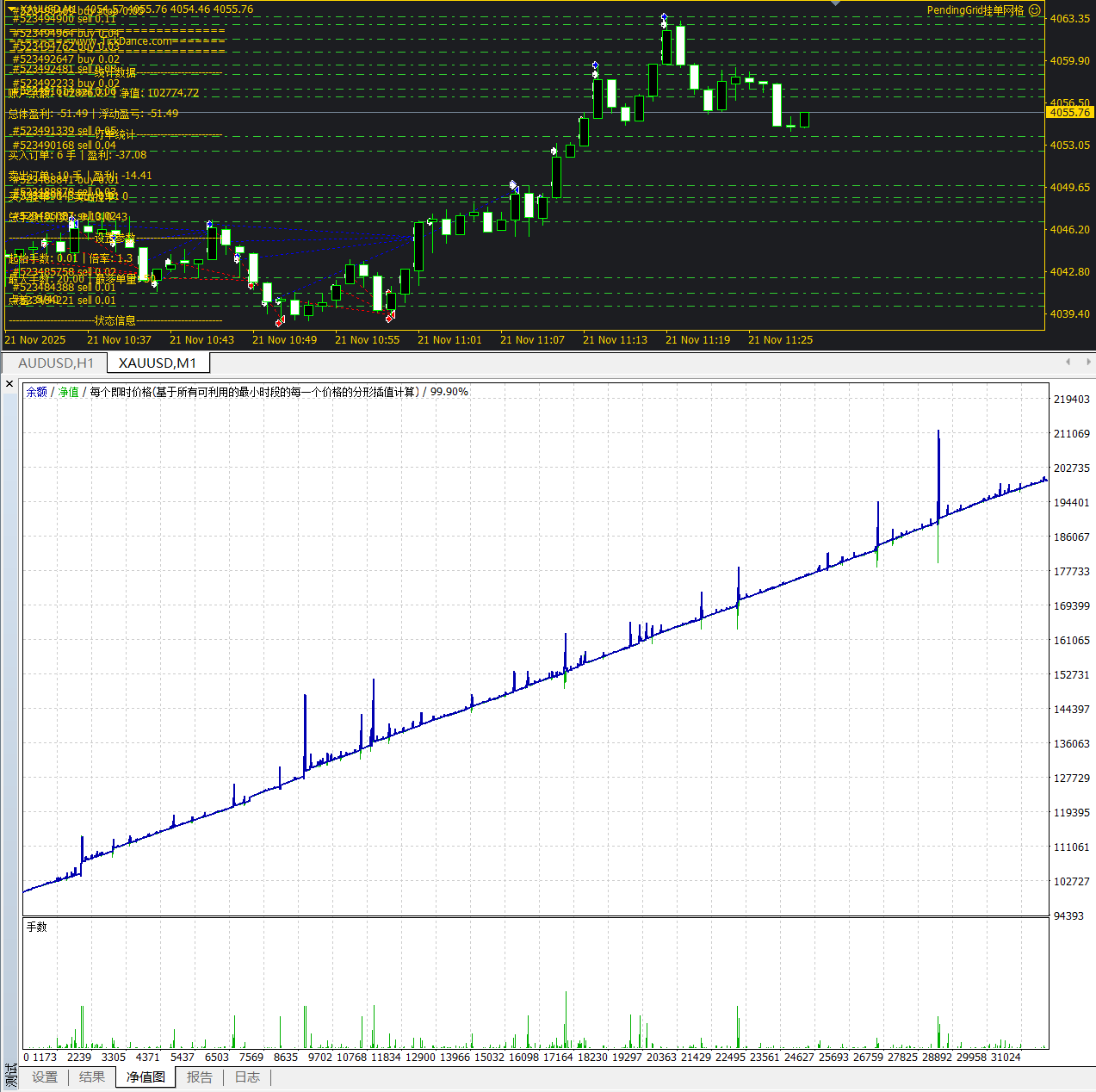Close the strategy tester panel

click(9, 384)
